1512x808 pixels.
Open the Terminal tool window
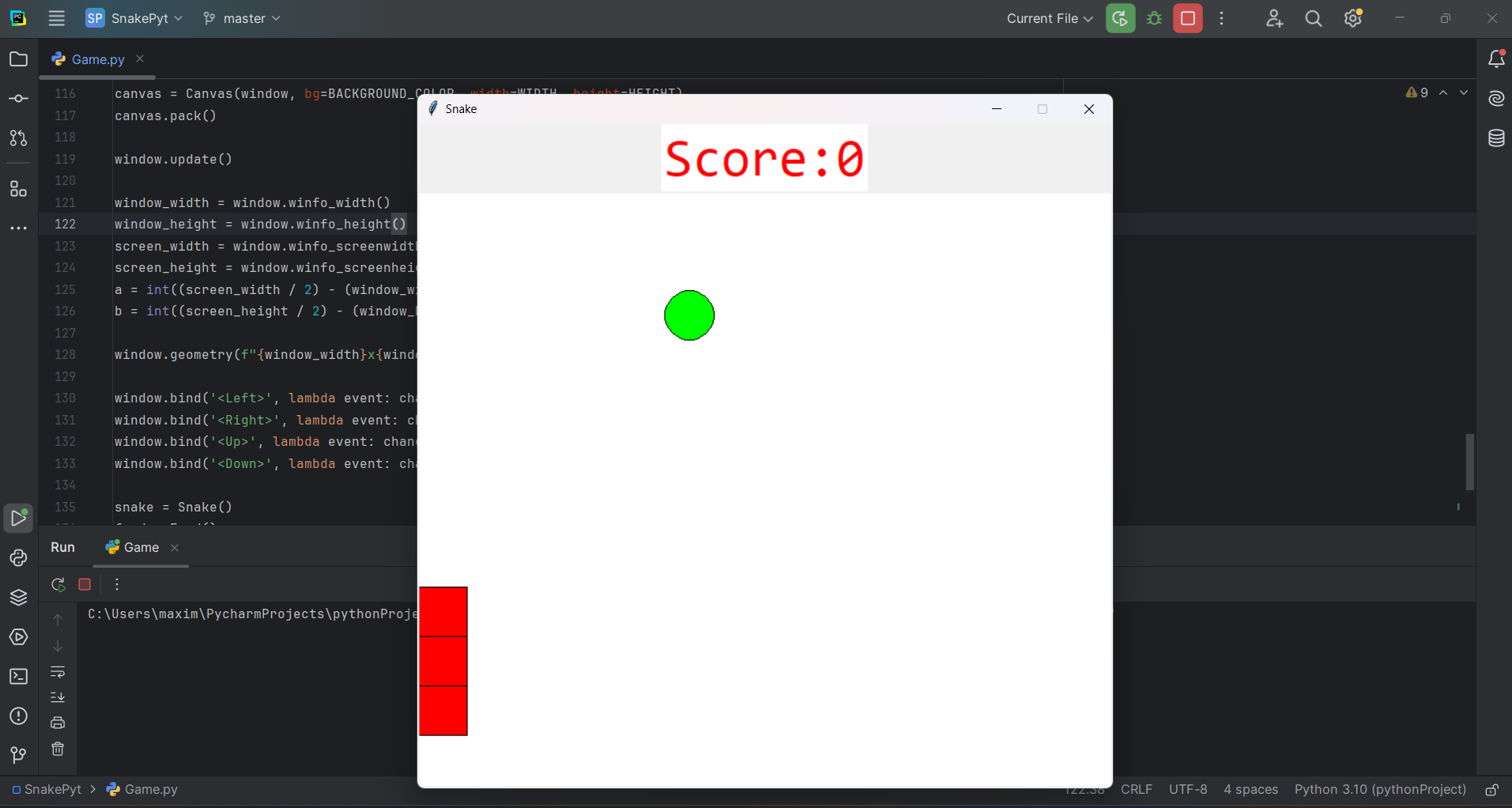point(18,677)
